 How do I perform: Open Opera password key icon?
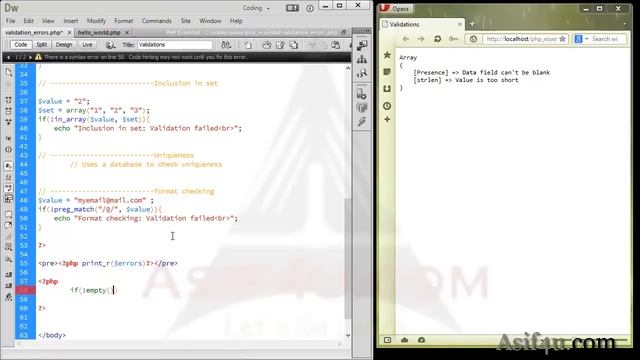pyautogui.click(x=453, y=39)
